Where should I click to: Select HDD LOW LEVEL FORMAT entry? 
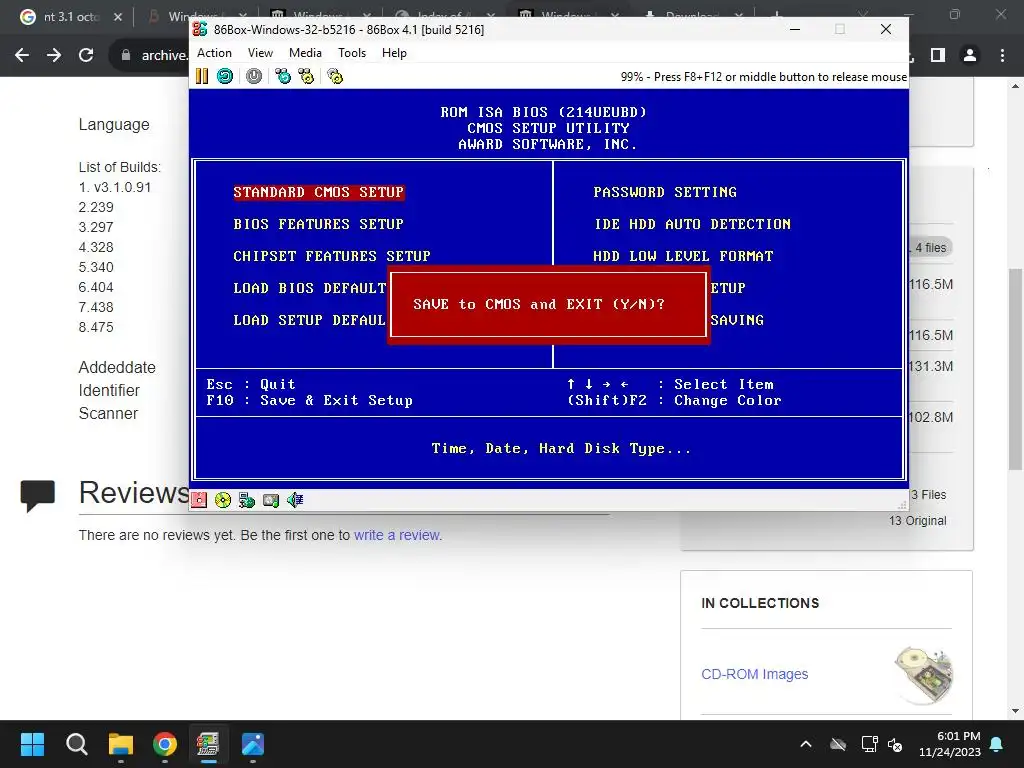[x=683, y=256]
